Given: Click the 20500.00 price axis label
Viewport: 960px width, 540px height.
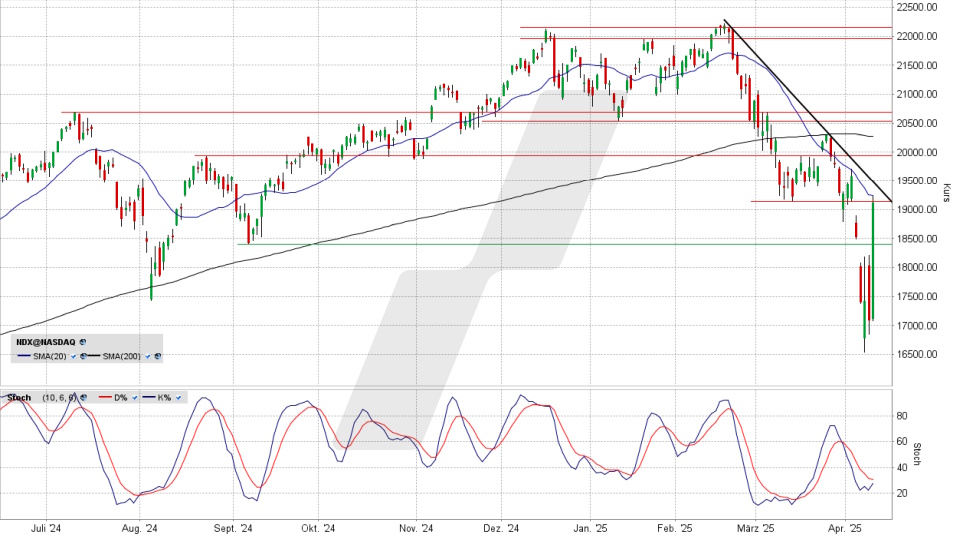Looking at the screenshot, I should 917,123.
